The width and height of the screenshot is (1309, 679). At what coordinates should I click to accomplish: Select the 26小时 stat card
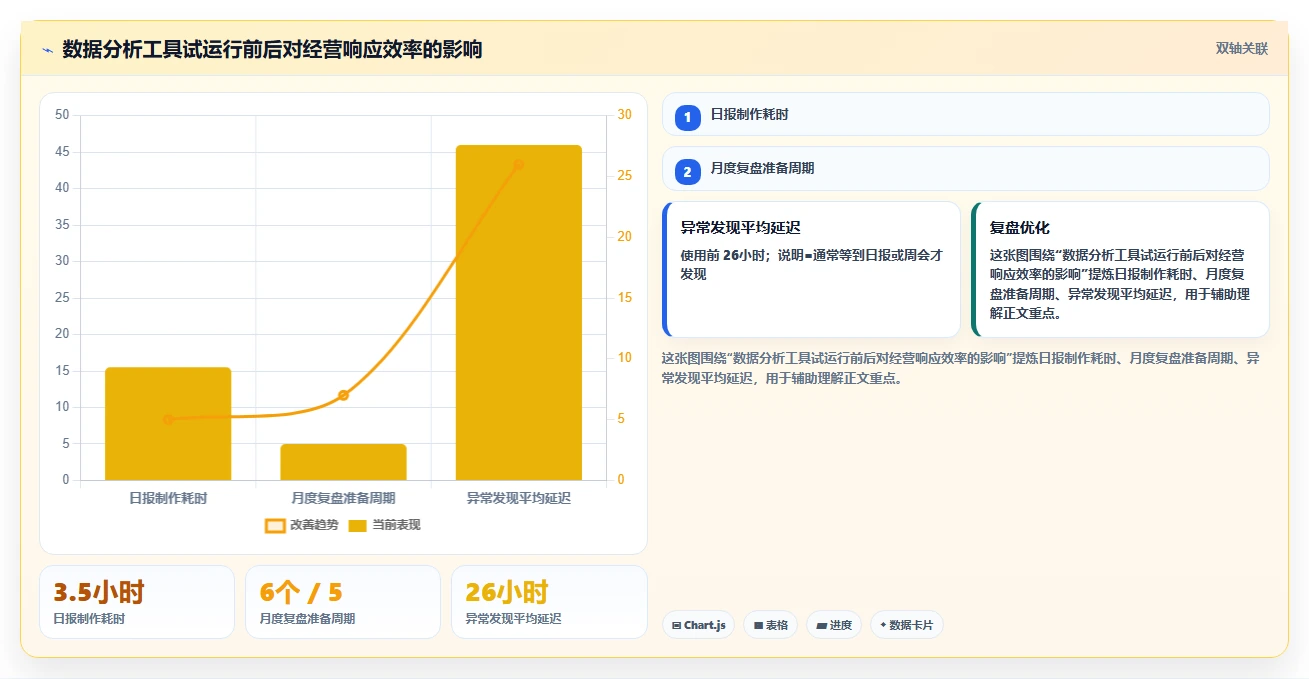(549, 602)
